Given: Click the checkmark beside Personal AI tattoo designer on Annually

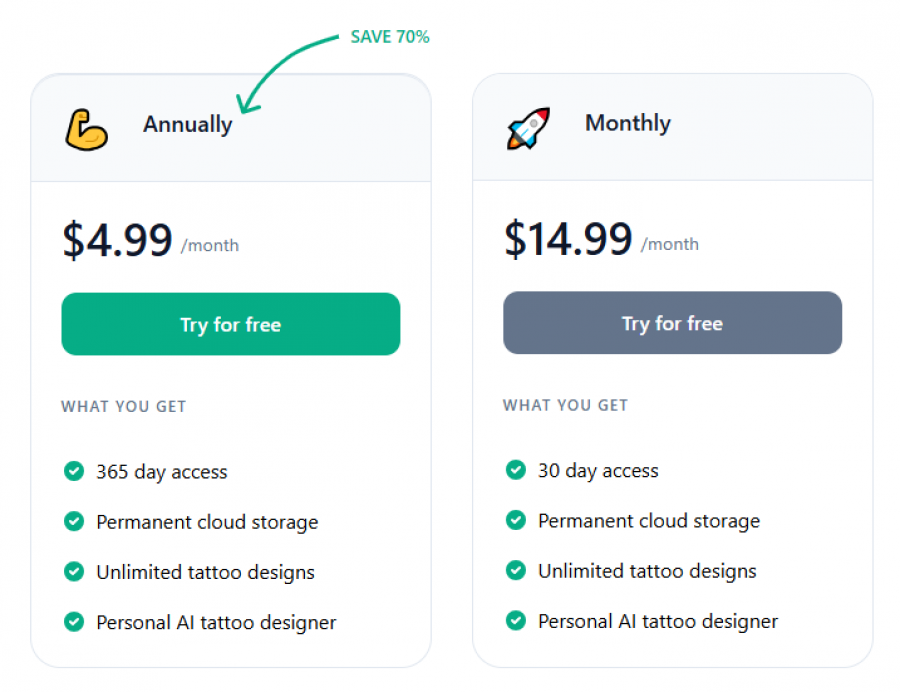Looking at the screenshot, I should [x=74, y=622].
